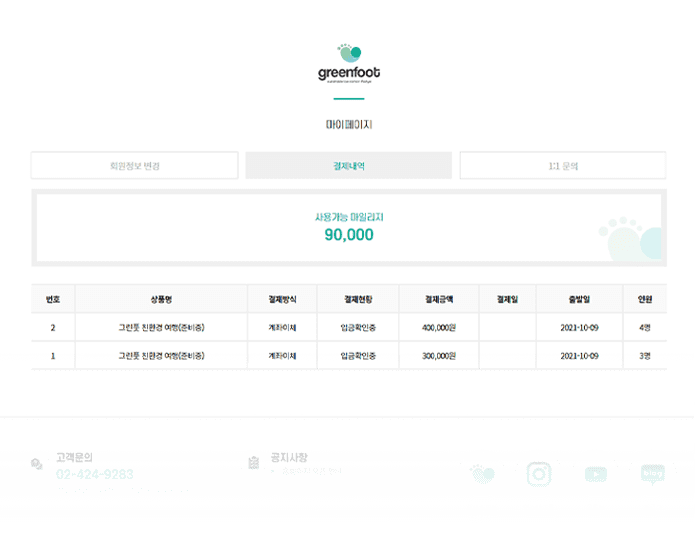
Task: Switch to the 회원정보 변경 tab
Action: (x=134, y=166)
